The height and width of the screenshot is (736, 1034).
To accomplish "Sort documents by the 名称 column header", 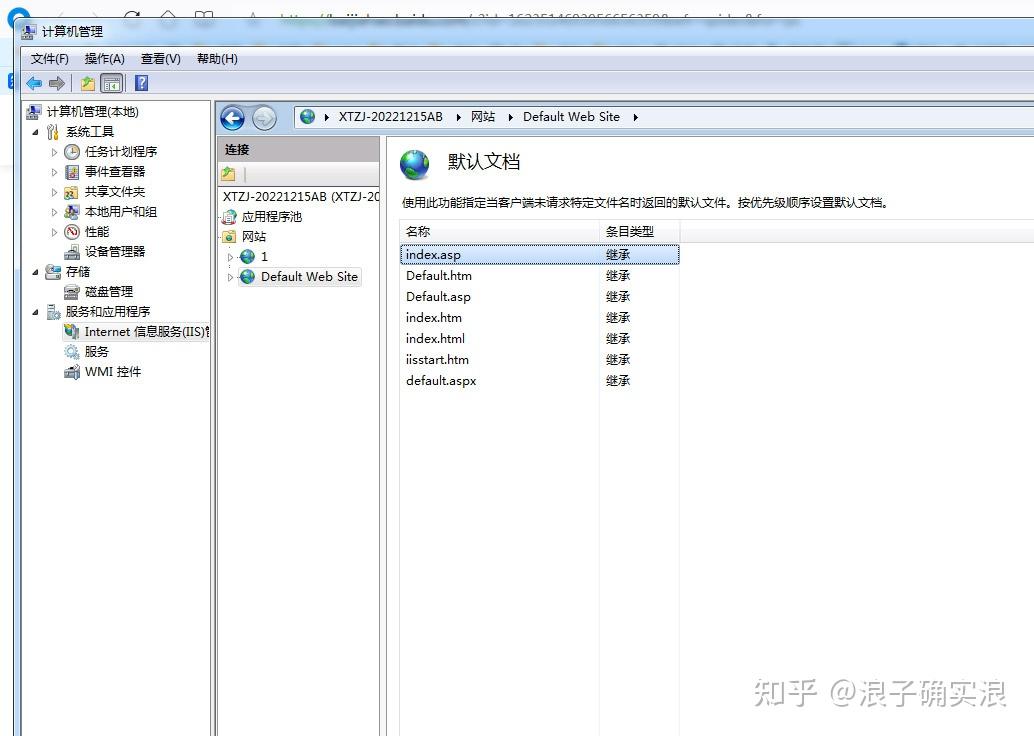I will pyautogui.click(x=420, y=231).
